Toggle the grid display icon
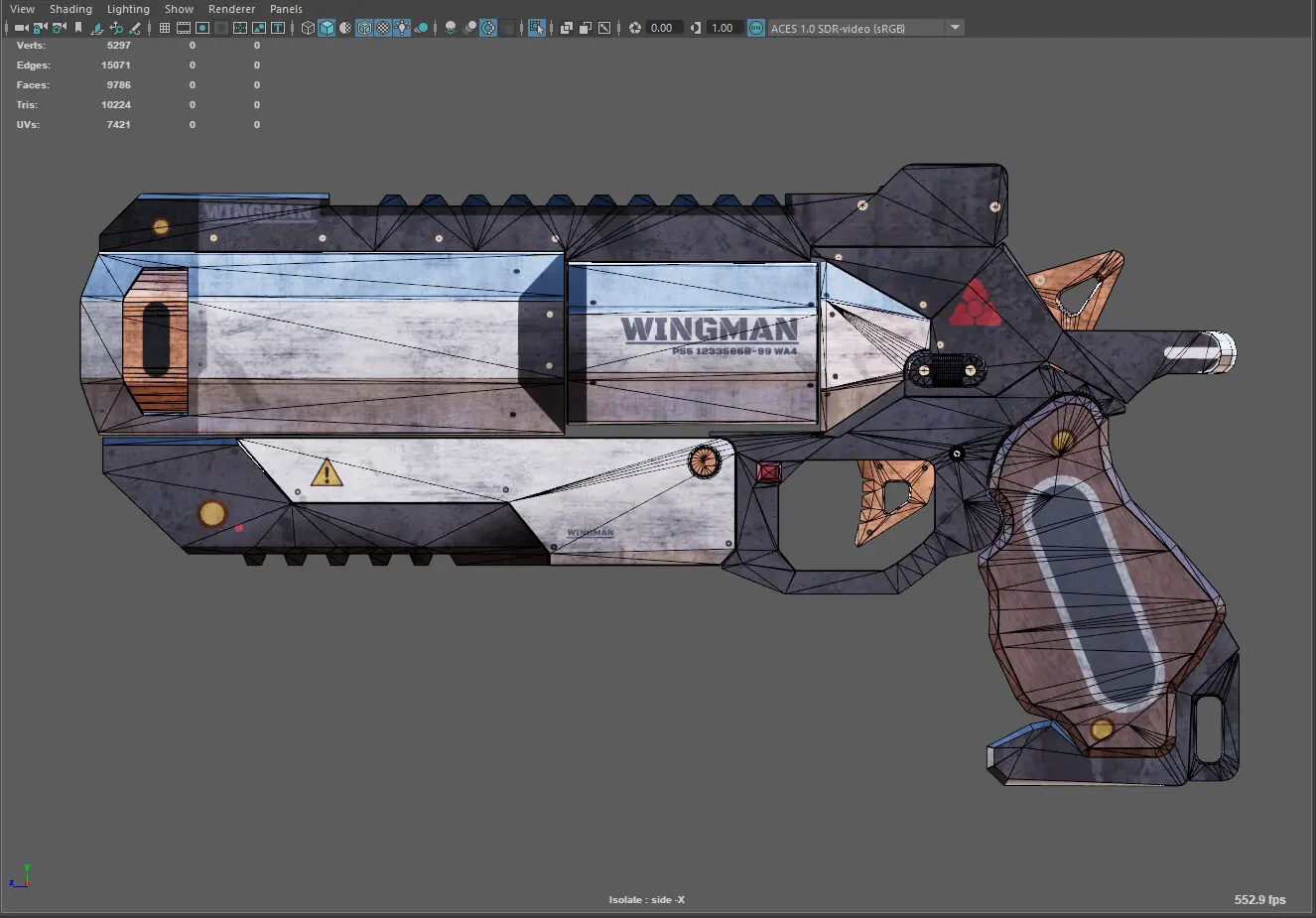The width and height of the screenshot is (1316, 918). [x=164, y=28]
